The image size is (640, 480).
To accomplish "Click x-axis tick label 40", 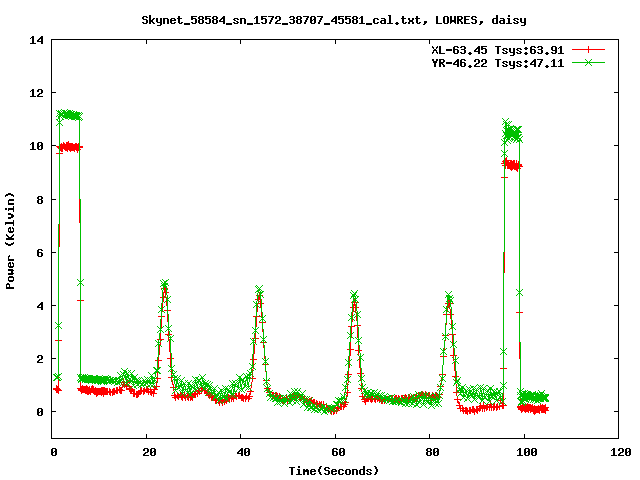I will coord(243,452).
